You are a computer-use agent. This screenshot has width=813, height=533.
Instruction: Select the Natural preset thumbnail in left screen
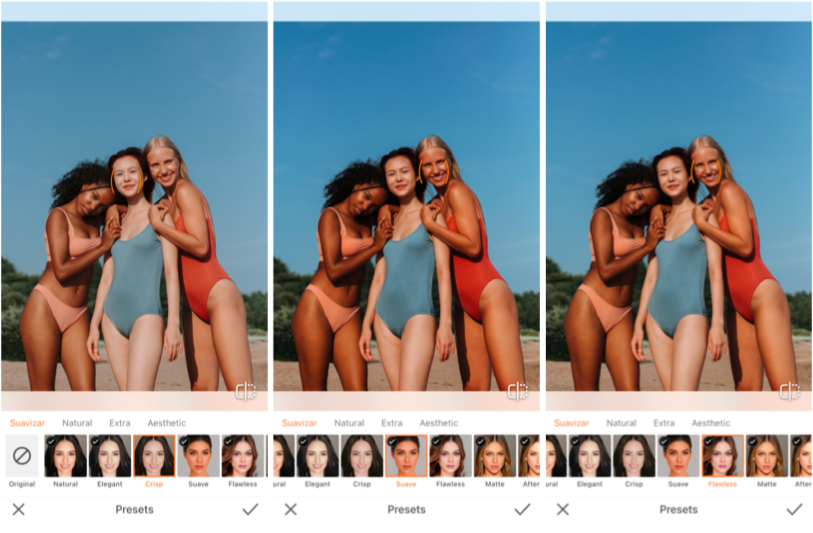65,456
